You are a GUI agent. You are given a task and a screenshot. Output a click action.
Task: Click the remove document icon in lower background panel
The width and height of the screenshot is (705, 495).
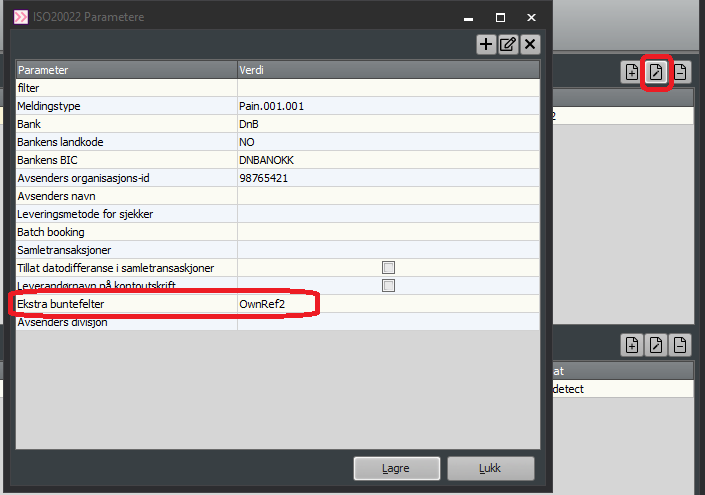[680, 345]
